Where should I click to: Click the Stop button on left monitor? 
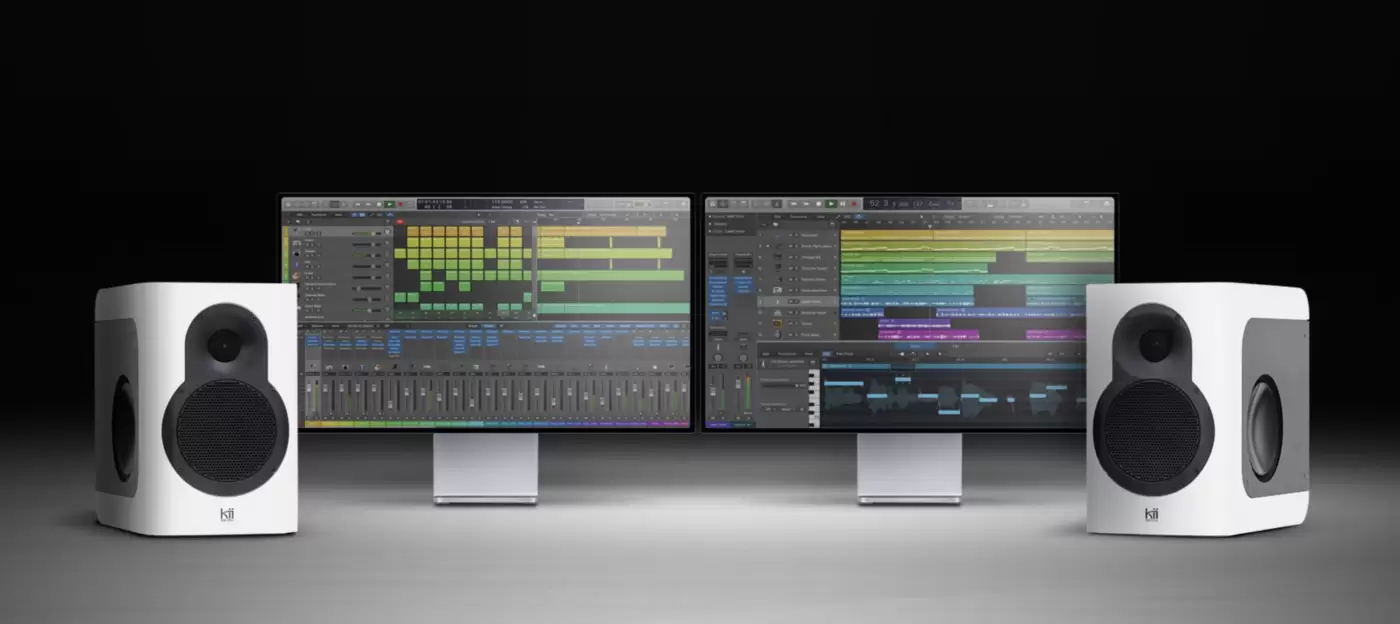click(379, 204)
